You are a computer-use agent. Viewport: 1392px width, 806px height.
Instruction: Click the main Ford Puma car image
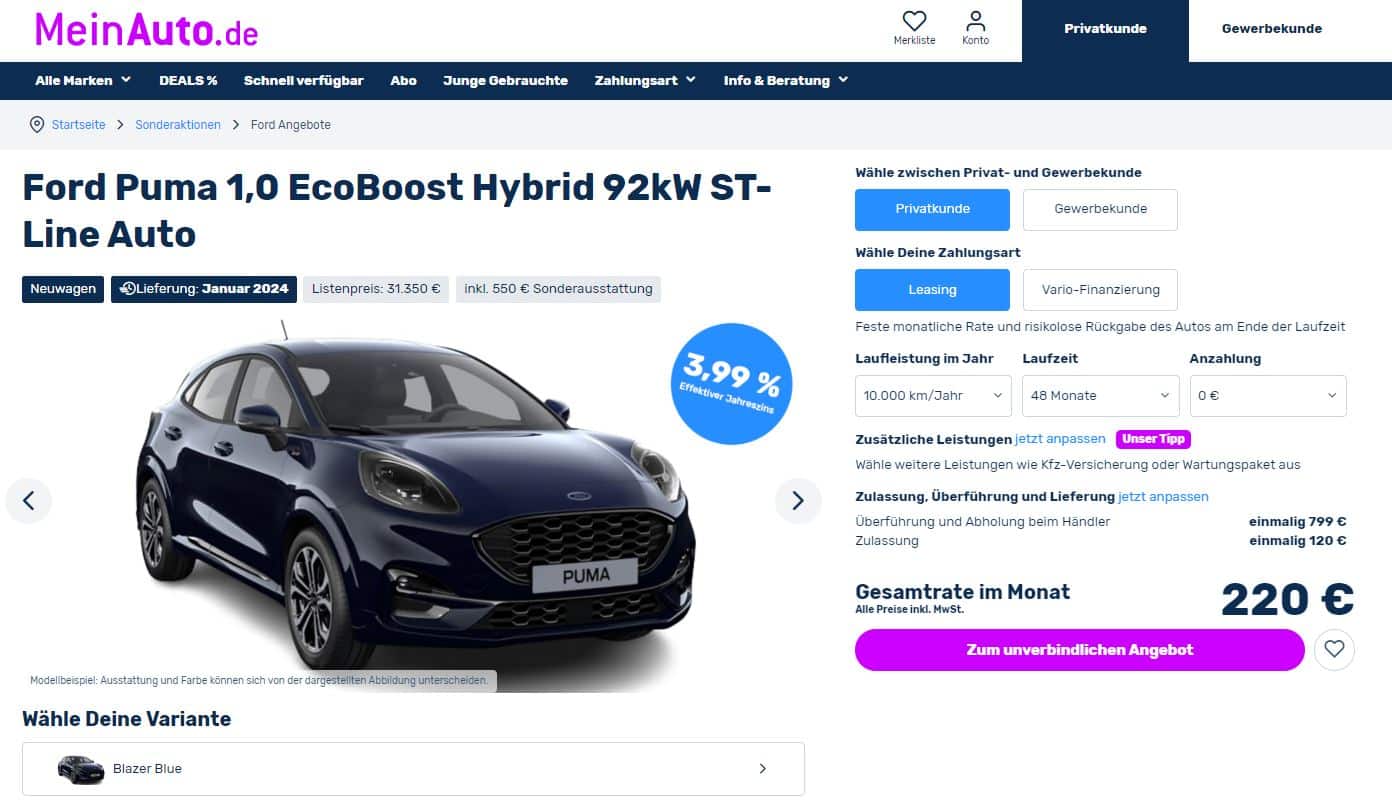[415, 505]
